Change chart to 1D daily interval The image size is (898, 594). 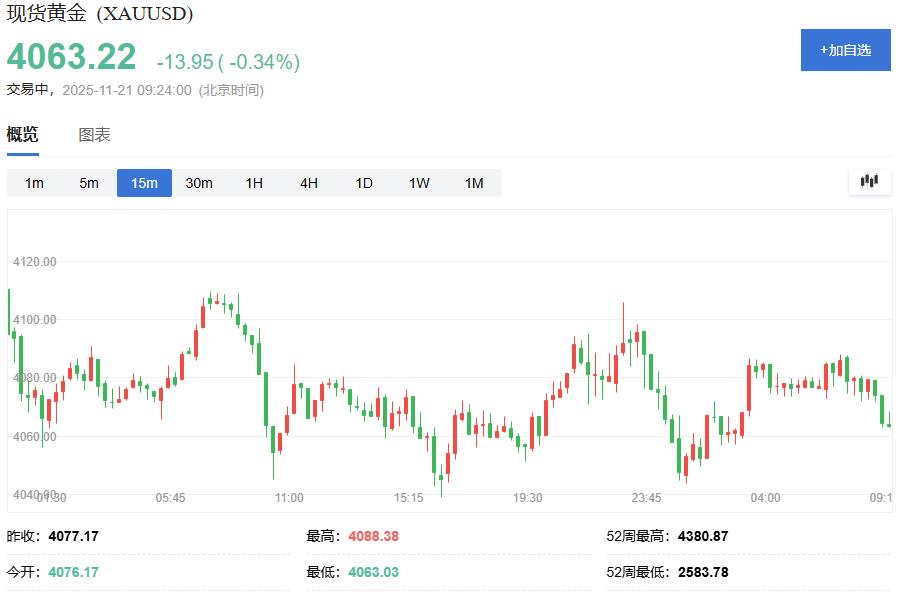tap(364, 183)
